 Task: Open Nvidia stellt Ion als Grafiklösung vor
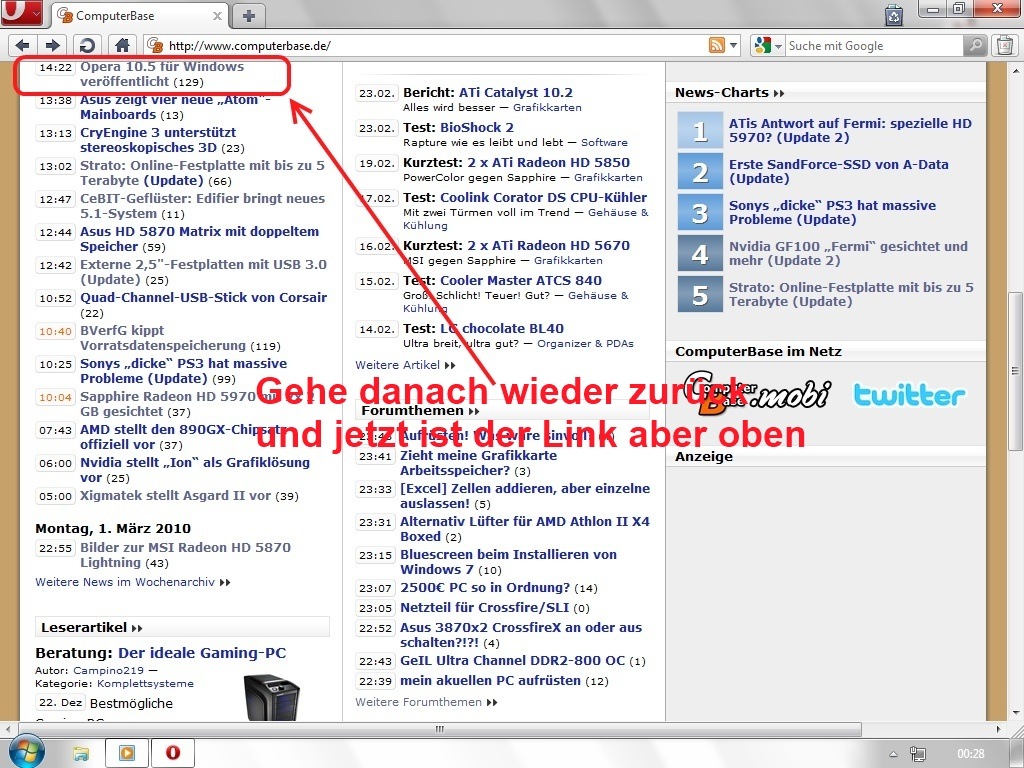pos(195,470)
